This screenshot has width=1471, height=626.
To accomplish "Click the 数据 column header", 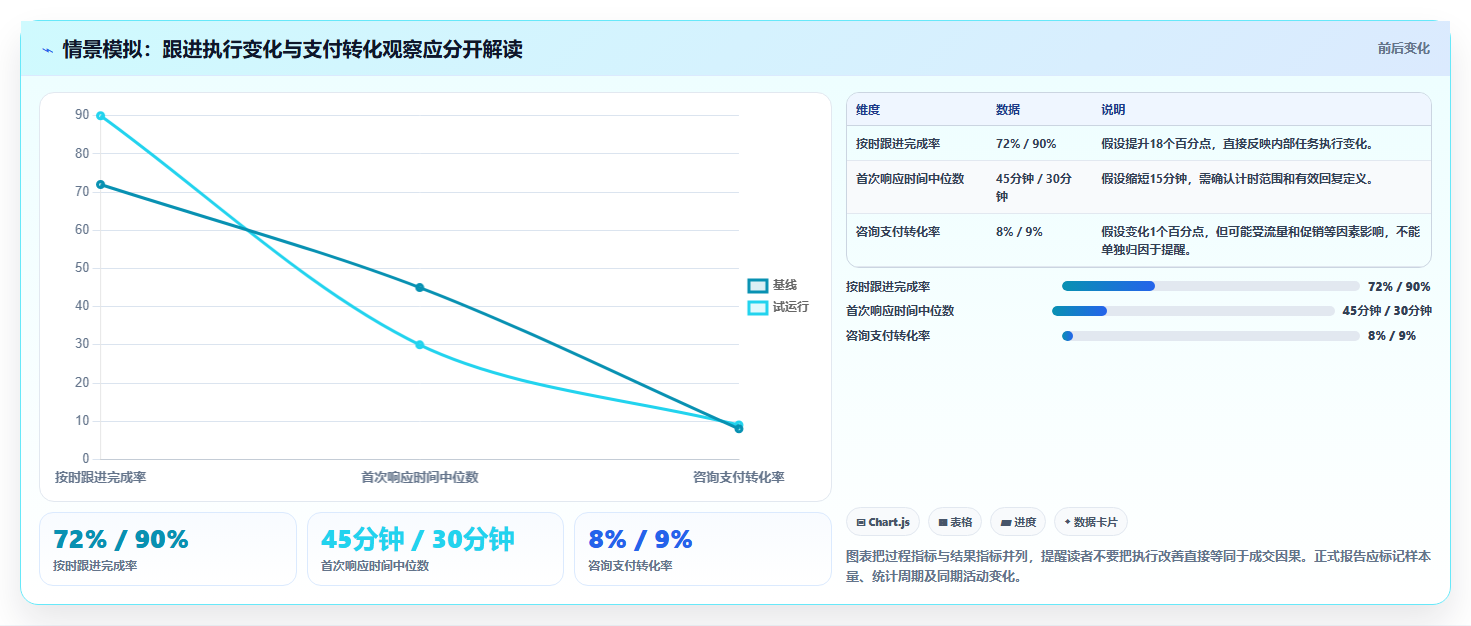I will (x=1008, y=110).
